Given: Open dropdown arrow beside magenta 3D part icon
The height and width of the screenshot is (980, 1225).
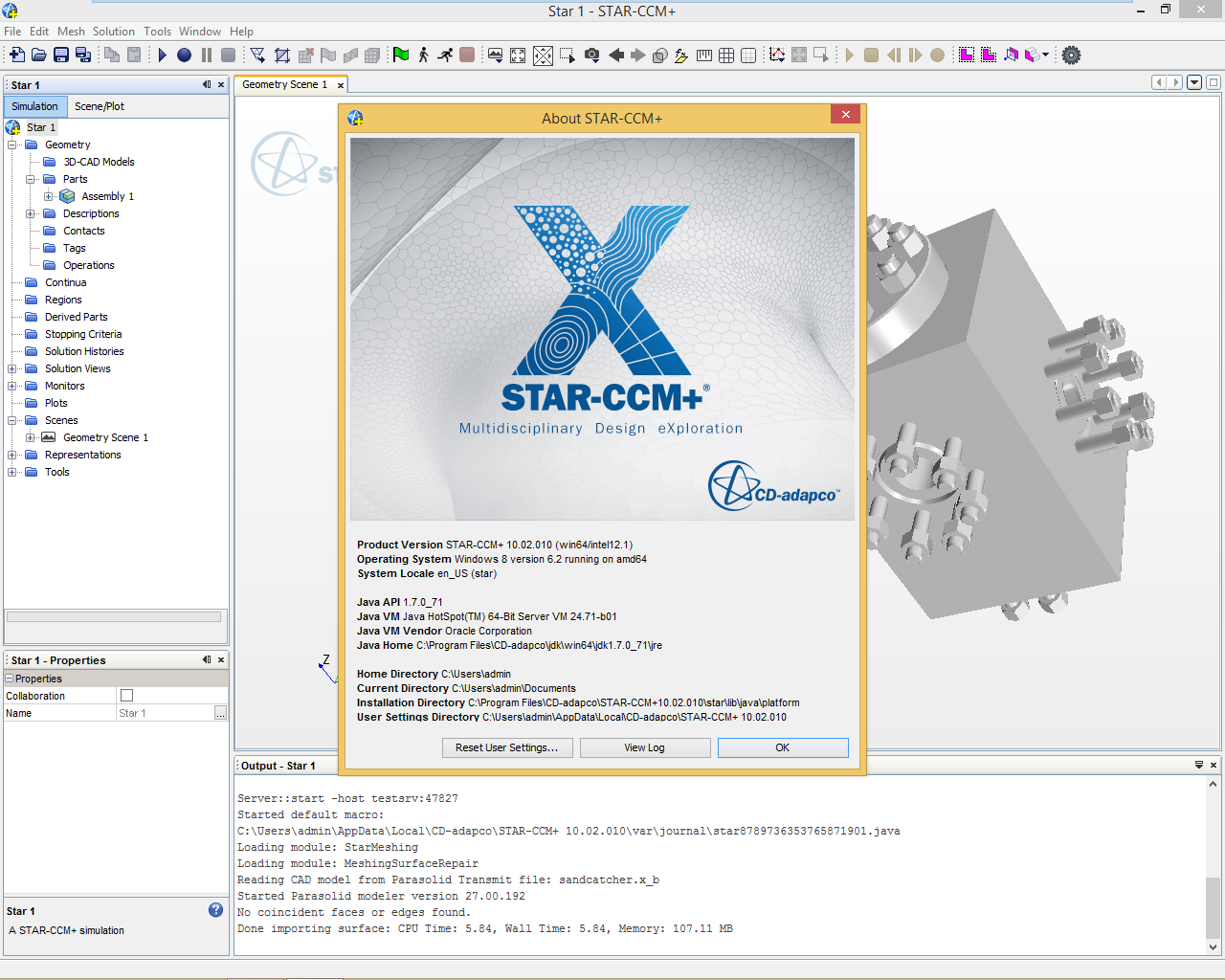Looking at the screenshot, I should 1045,56.
